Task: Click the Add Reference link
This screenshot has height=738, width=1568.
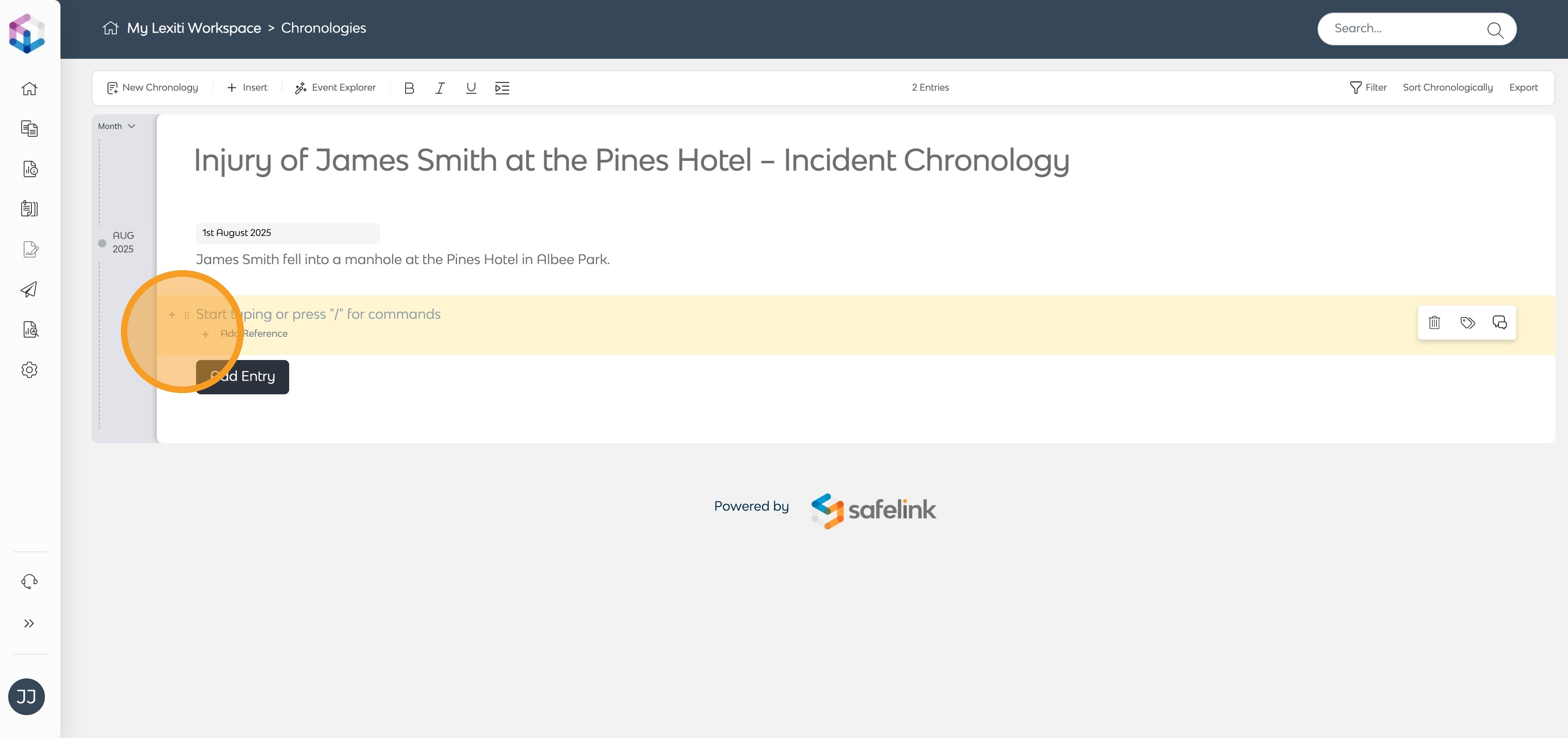Action: (x=254, y=333)
